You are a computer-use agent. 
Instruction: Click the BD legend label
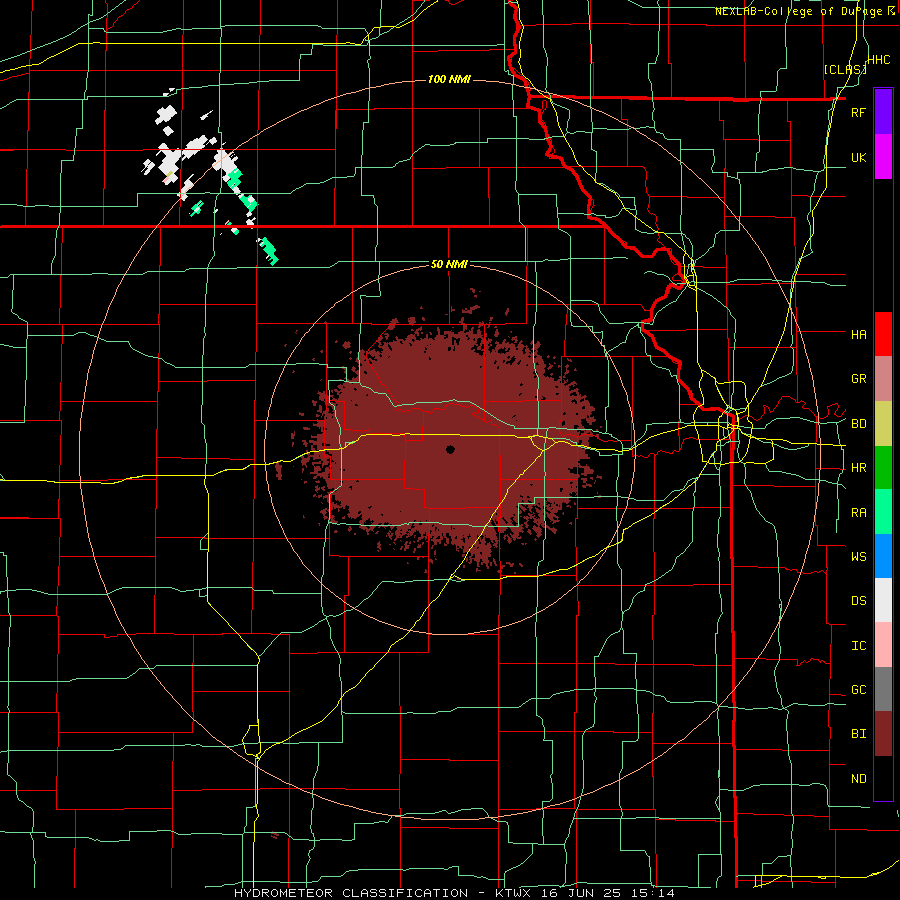[x=859, y=424]
